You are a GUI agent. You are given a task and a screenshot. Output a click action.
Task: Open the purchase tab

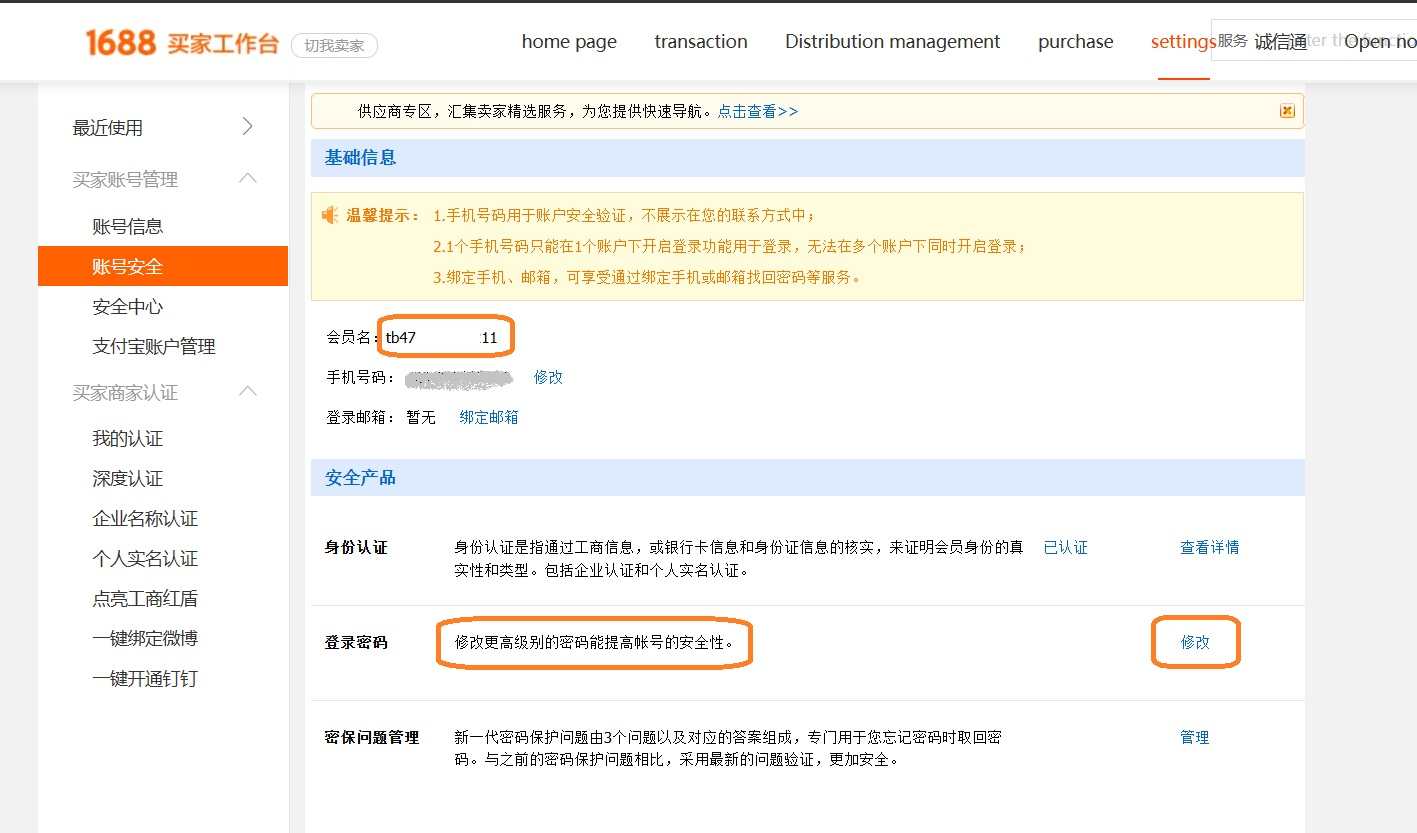click(1075, 42)
